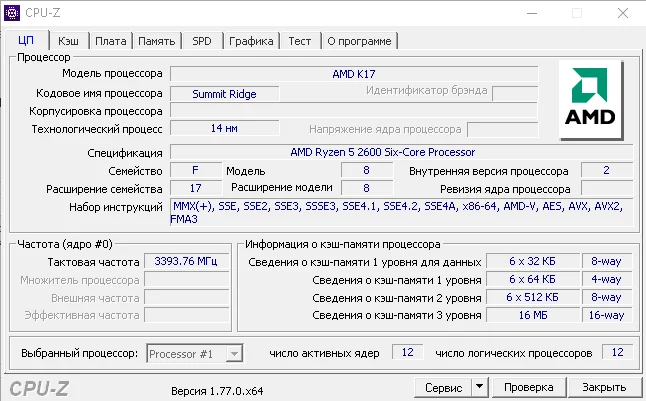Click the 14 нм technology field
This screenshot has width=646, height=401.
point(225,128)
